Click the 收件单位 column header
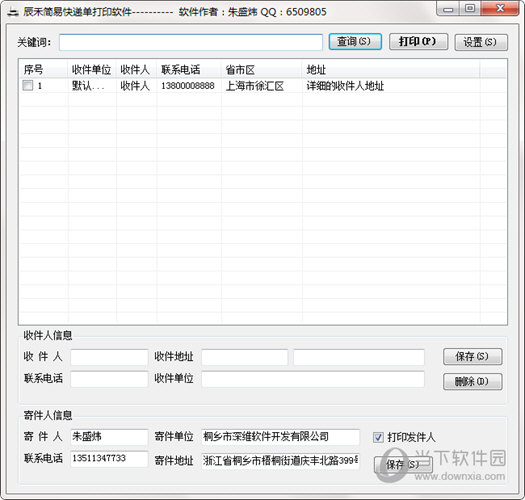Viewport: 525px width, 500px height. pos(92,70)
